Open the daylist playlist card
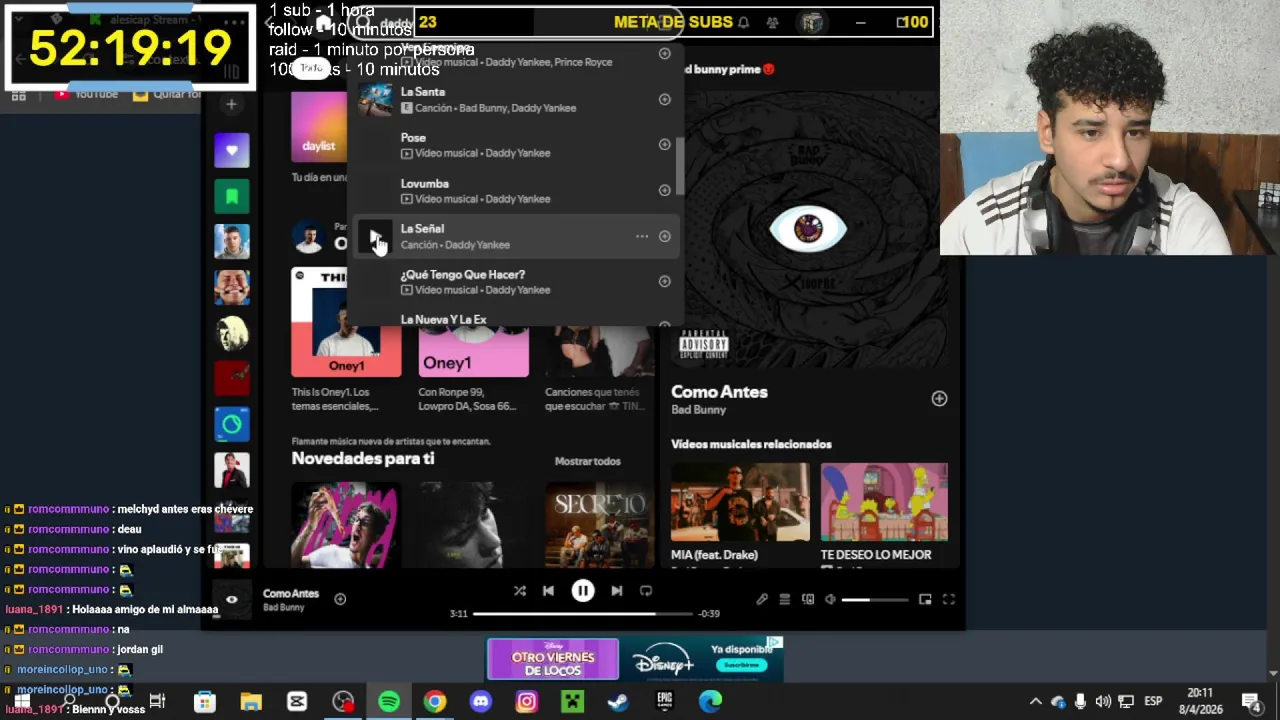Image resolution: width=1280 pixels, height=720 pixels. point(319,127)
